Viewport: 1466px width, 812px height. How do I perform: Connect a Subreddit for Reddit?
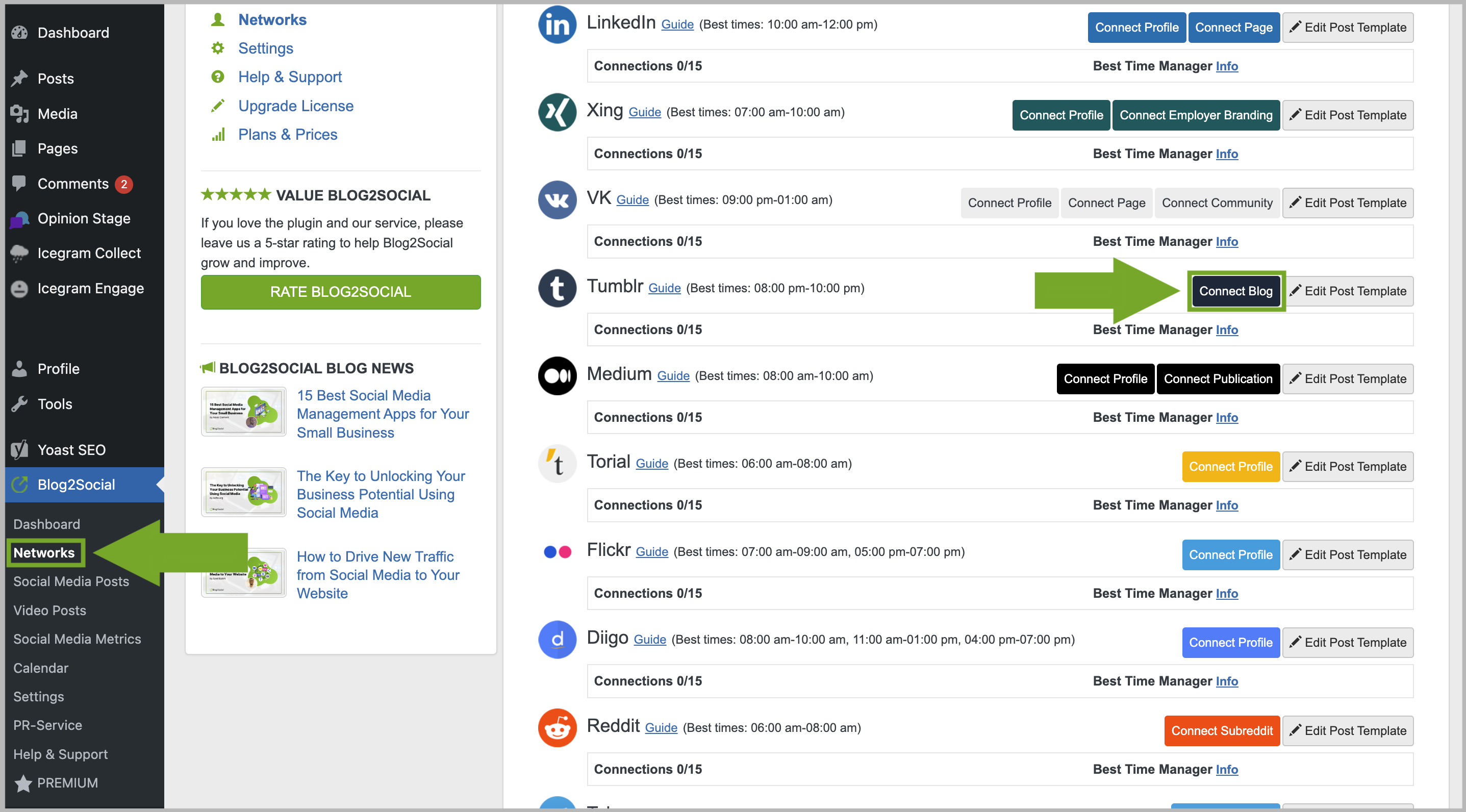click(x=1221, y=730)
